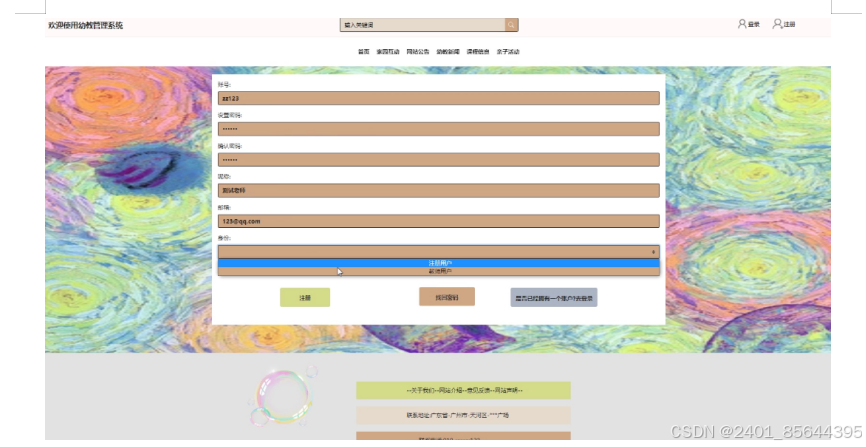This screenshot has height=447, width=866.
Task: Open the 家园互动 nav menu item
Action: pyautogui.click(x=388, y=51)
